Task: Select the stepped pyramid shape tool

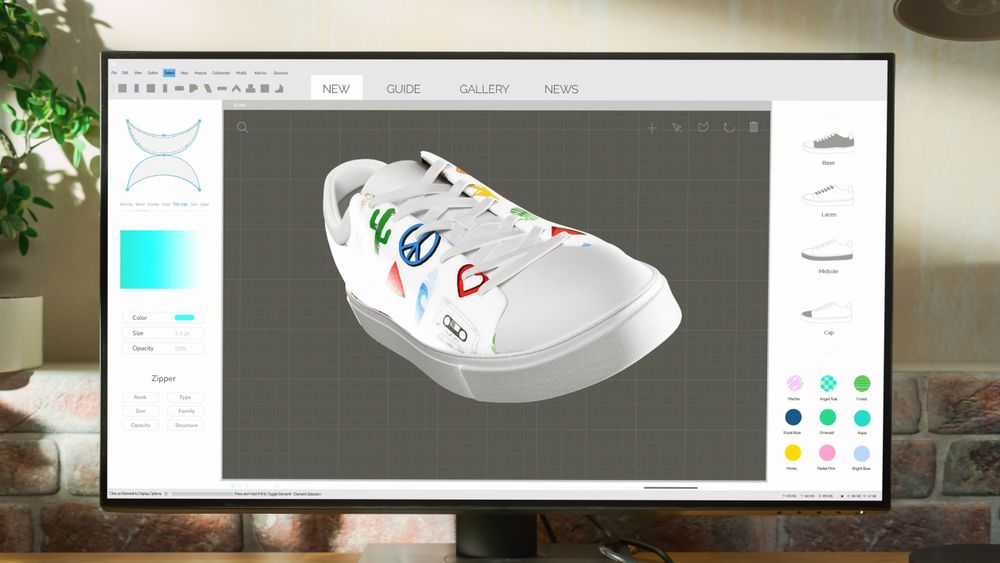Action: [251, 89]
